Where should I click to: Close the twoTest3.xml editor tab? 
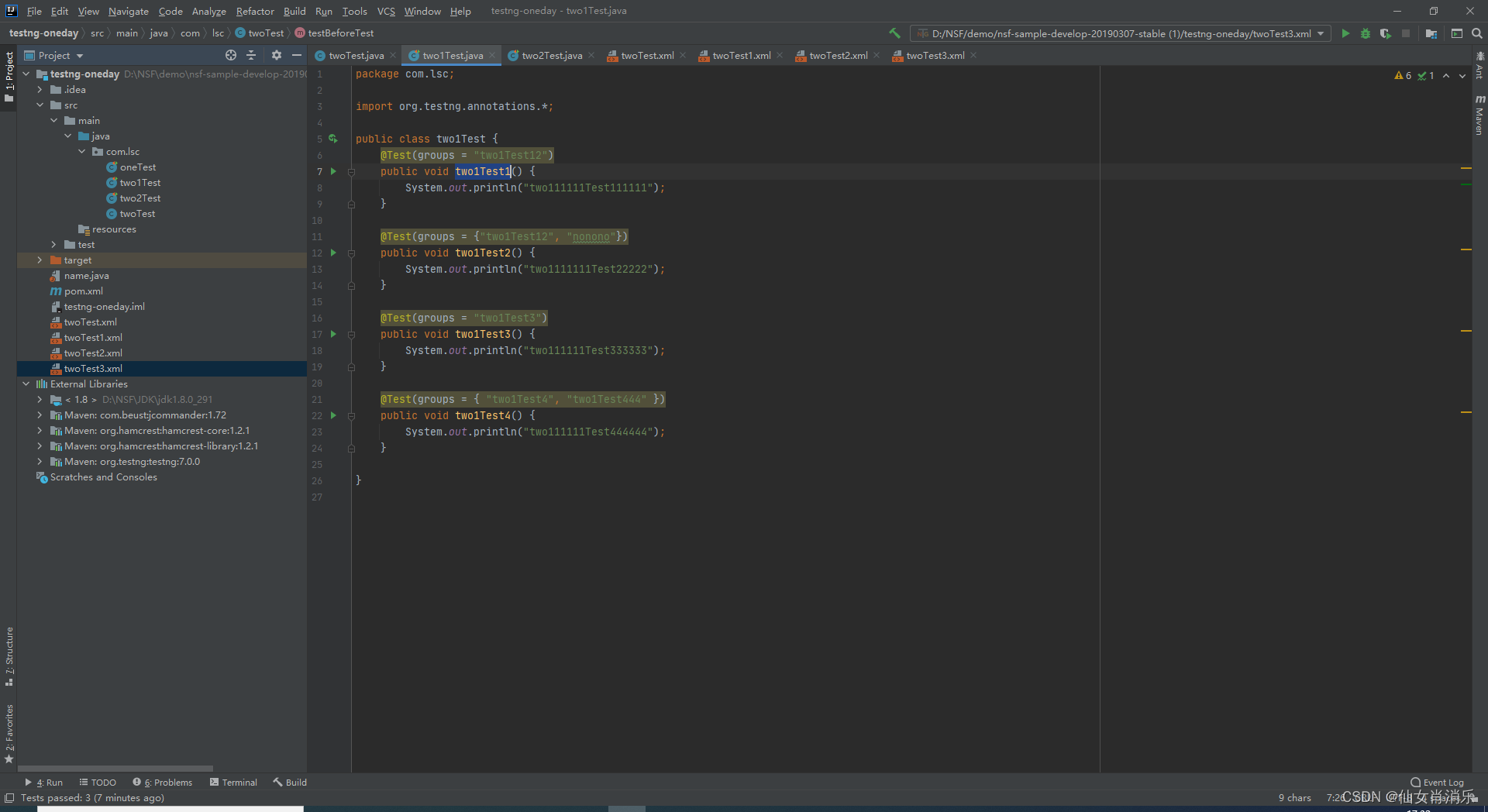pos(973,55)
